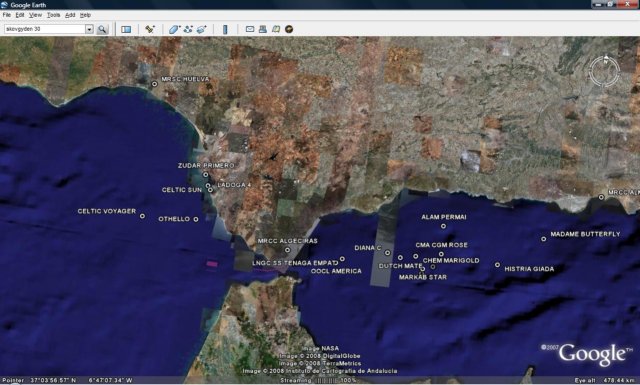
Task: Open the View menu
Action: (36, 15)
